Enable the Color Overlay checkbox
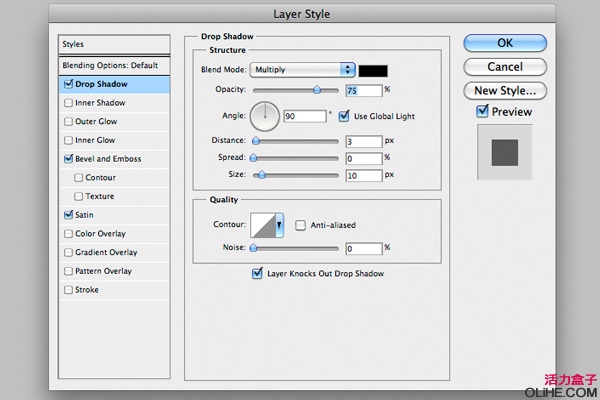Image resolution: width=600 pixels, height=400 pixels. (x=68, y=233)
